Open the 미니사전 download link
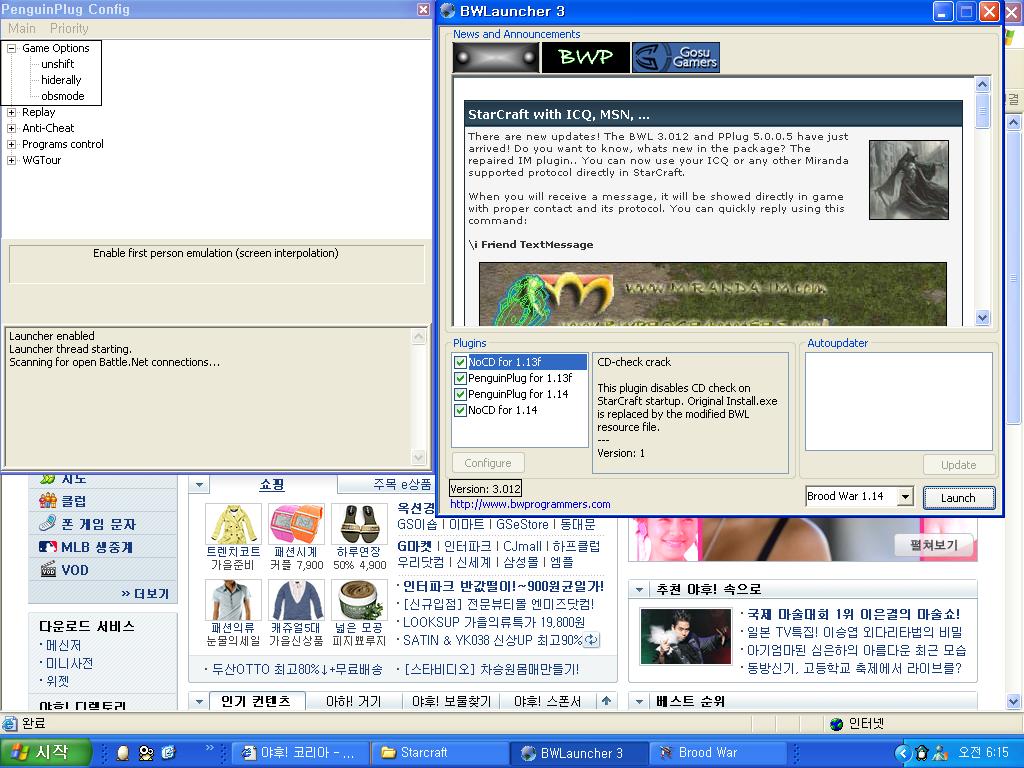 pos(69,664)
